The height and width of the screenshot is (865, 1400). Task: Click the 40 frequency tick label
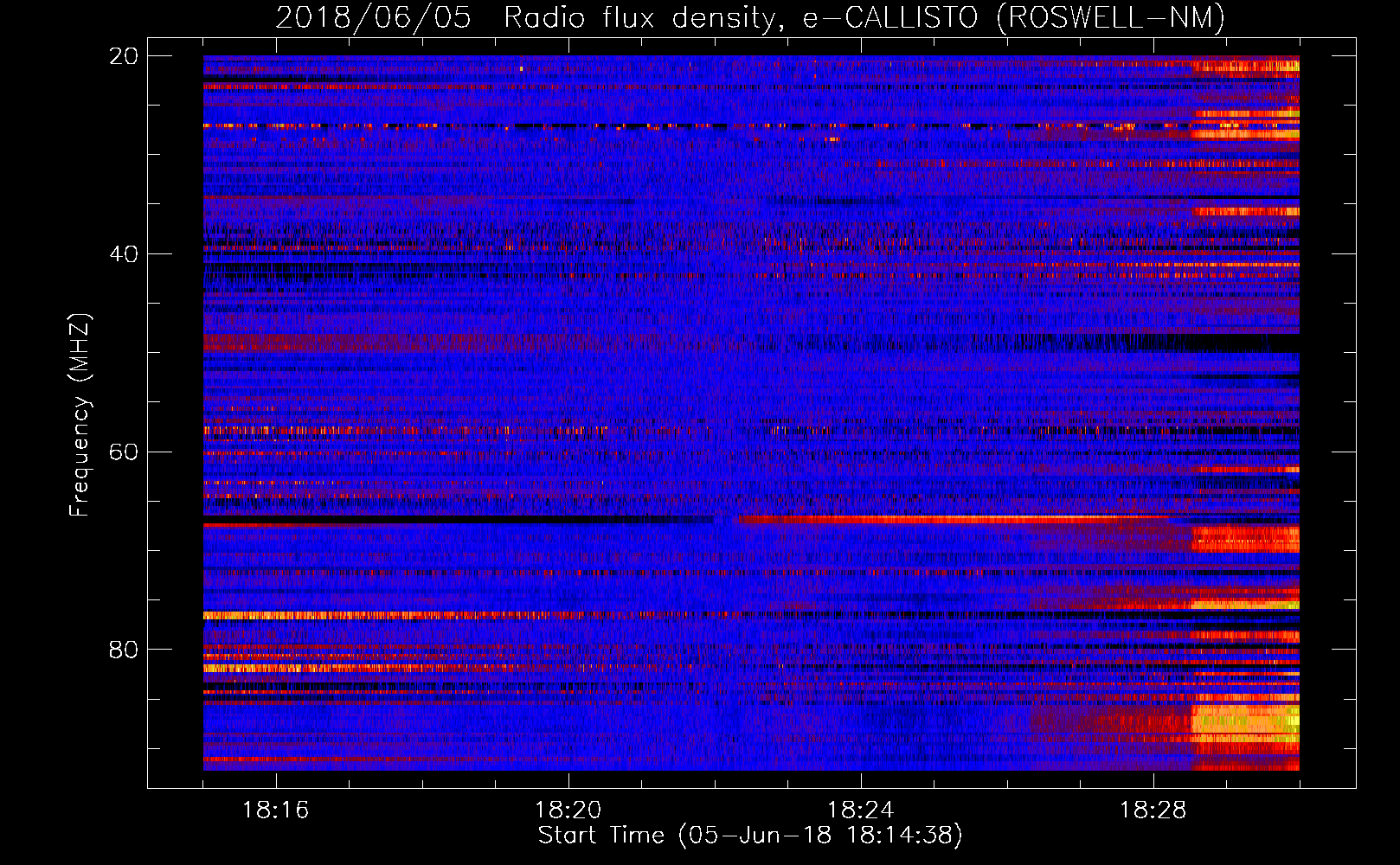point(123,254)
